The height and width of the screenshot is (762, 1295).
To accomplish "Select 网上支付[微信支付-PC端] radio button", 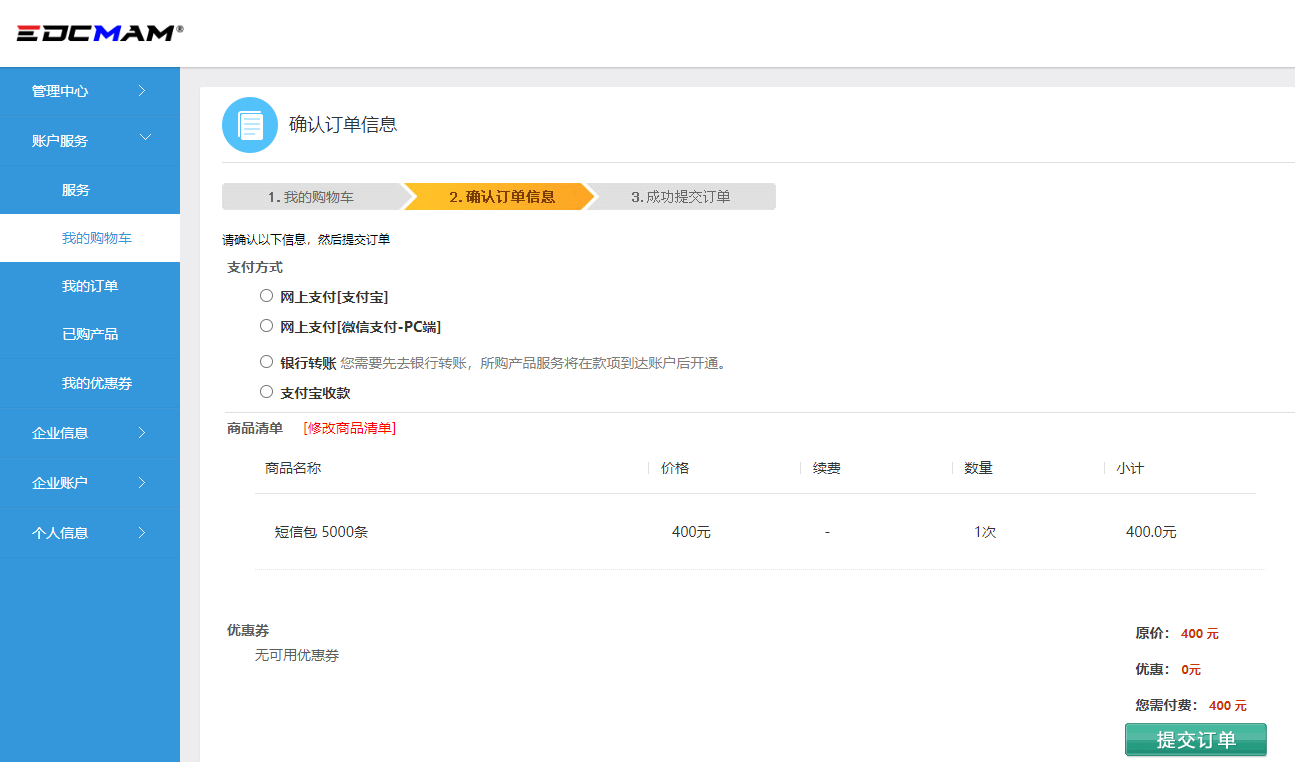I will tap(266, 326).
